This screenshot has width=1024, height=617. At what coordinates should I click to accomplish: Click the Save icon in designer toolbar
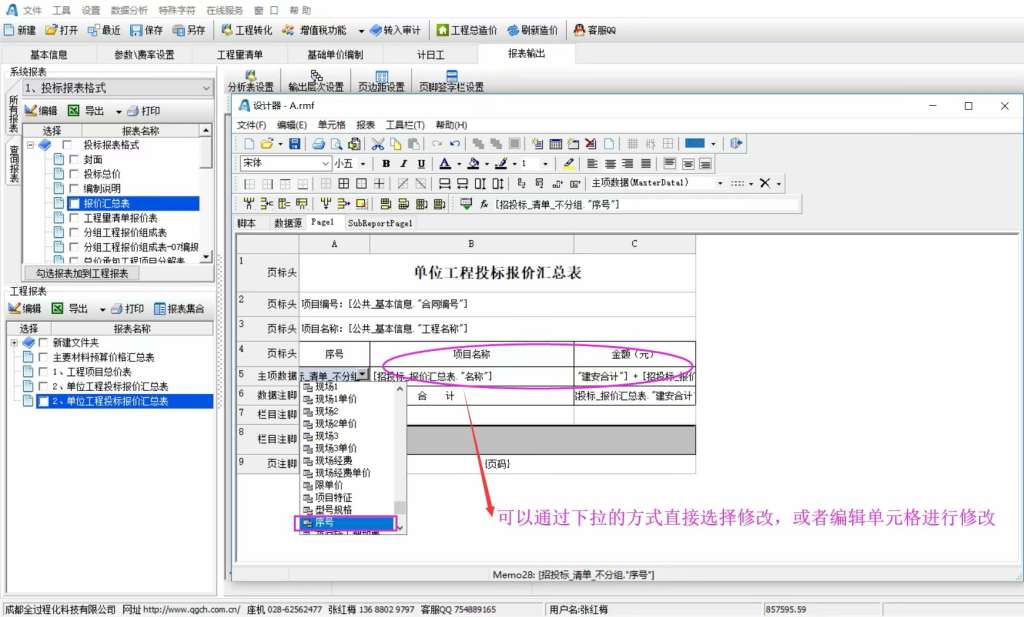pyautogui.click(x=295, y=144)
